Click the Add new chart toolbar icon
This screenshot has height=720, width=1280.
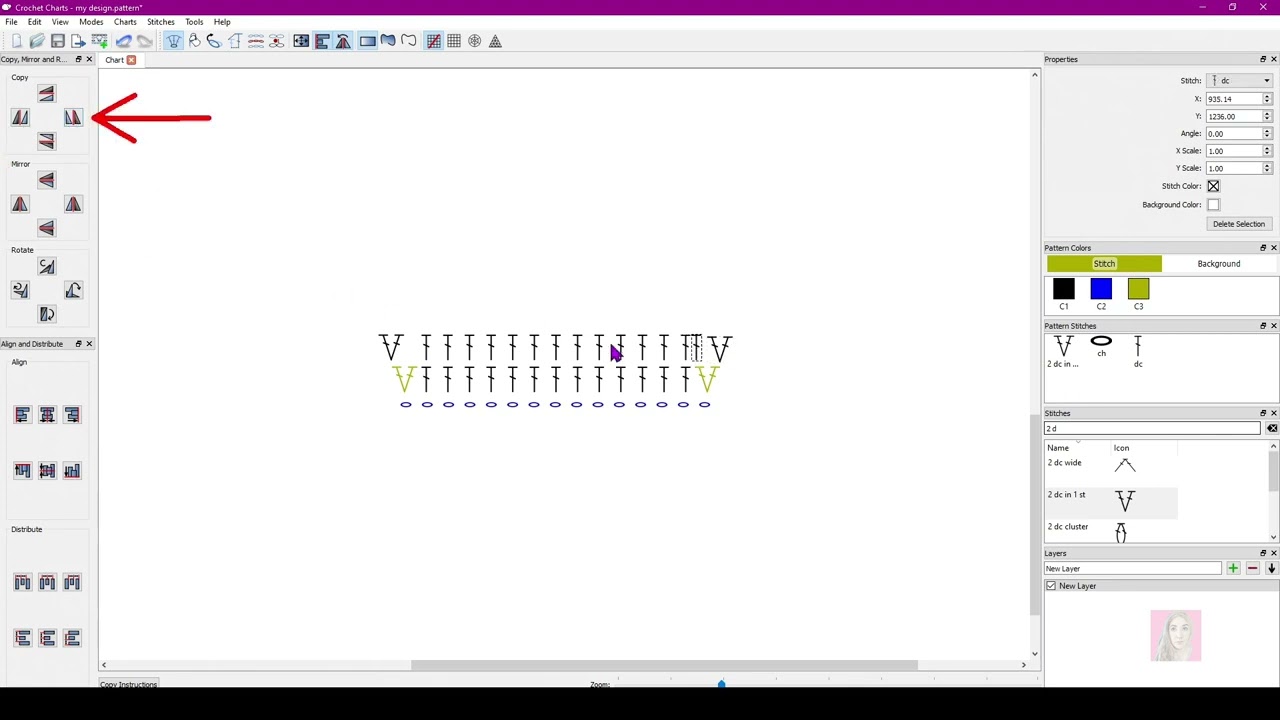point(100,41)
